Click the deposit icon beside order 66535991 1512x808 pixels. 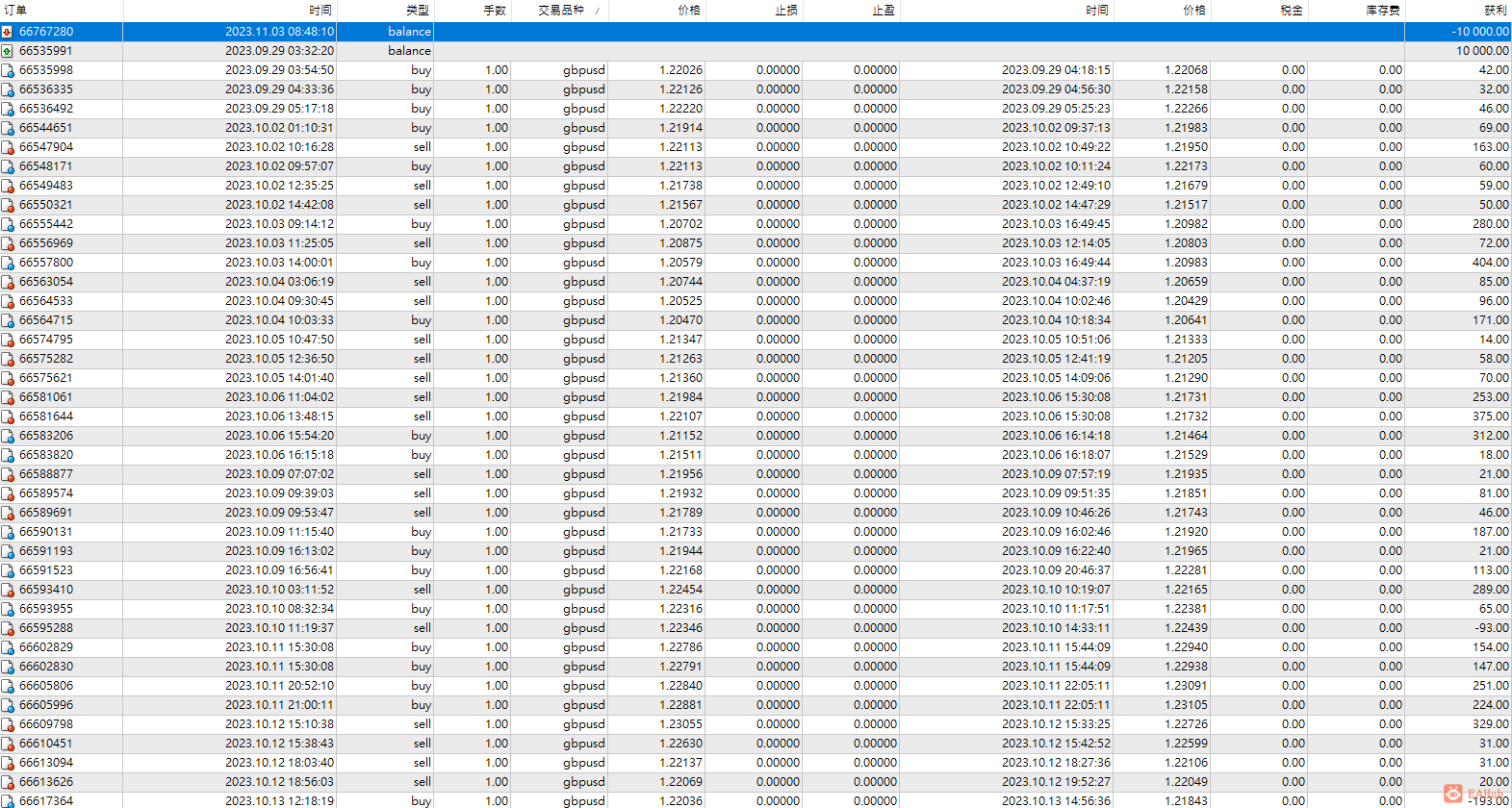pos(7,51)
